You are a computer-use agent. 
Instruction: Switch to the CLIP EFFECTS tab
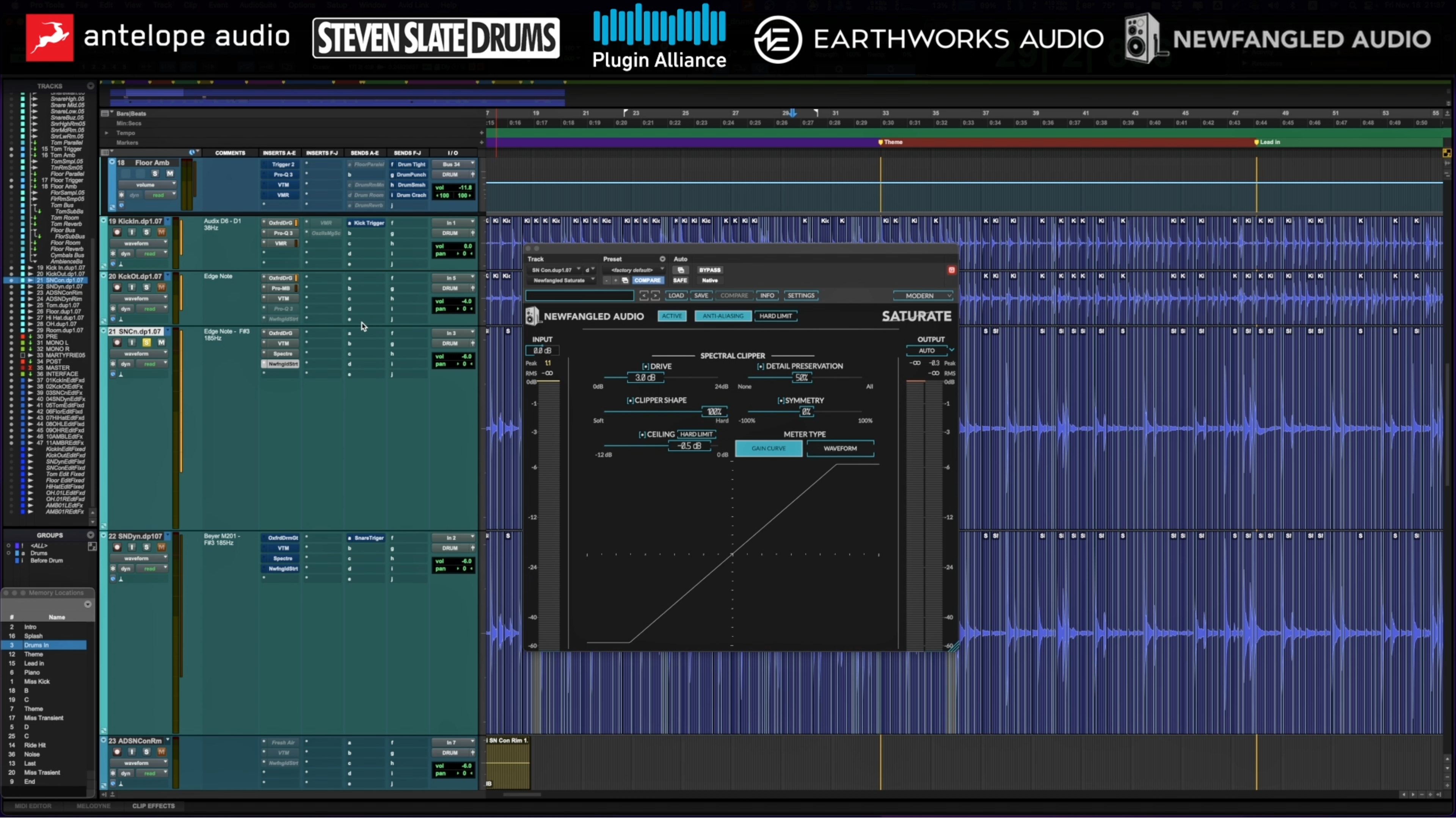pos(153,806)
